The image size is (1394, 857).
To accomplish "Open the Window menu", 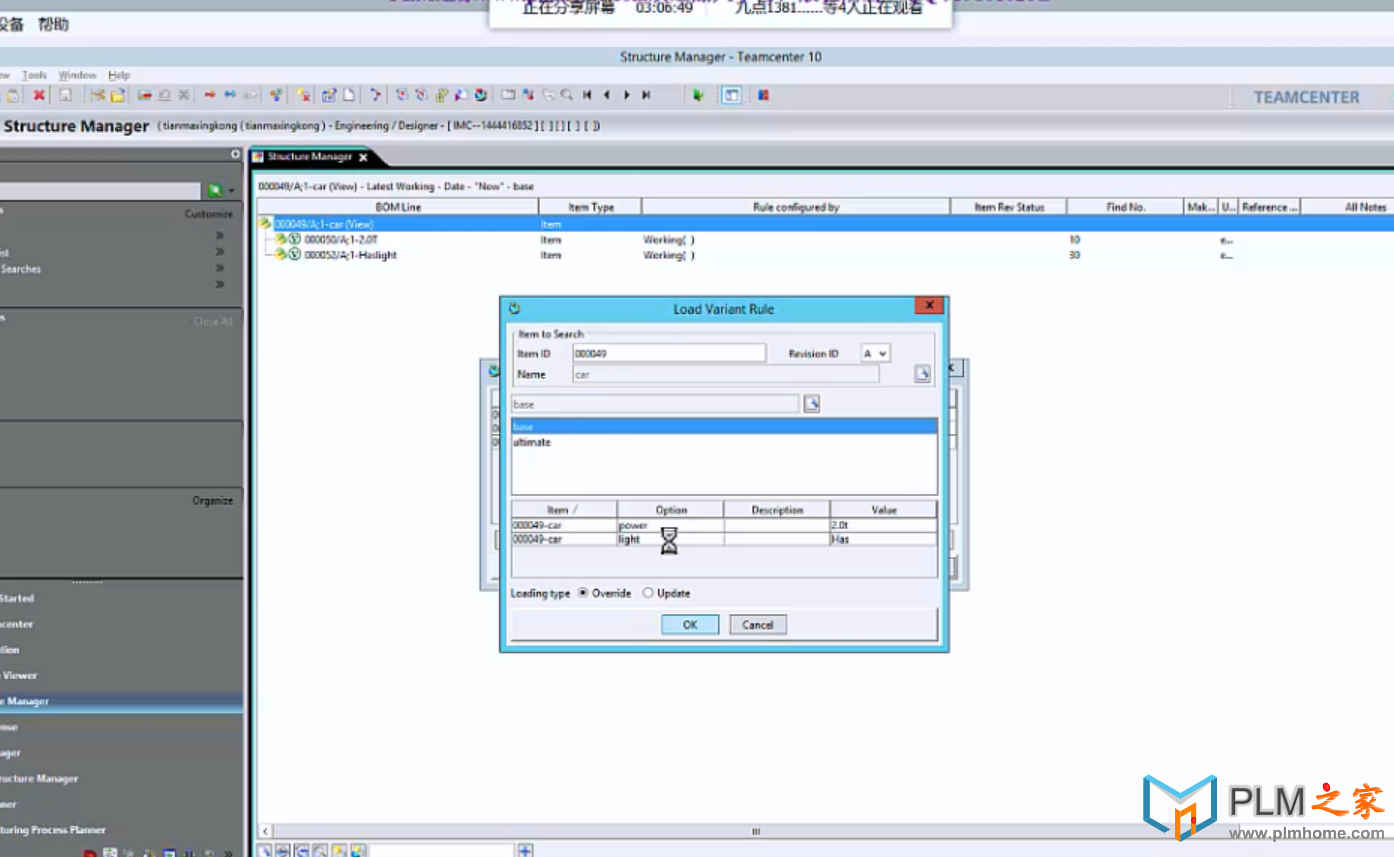I will click(x=77, y=75).
